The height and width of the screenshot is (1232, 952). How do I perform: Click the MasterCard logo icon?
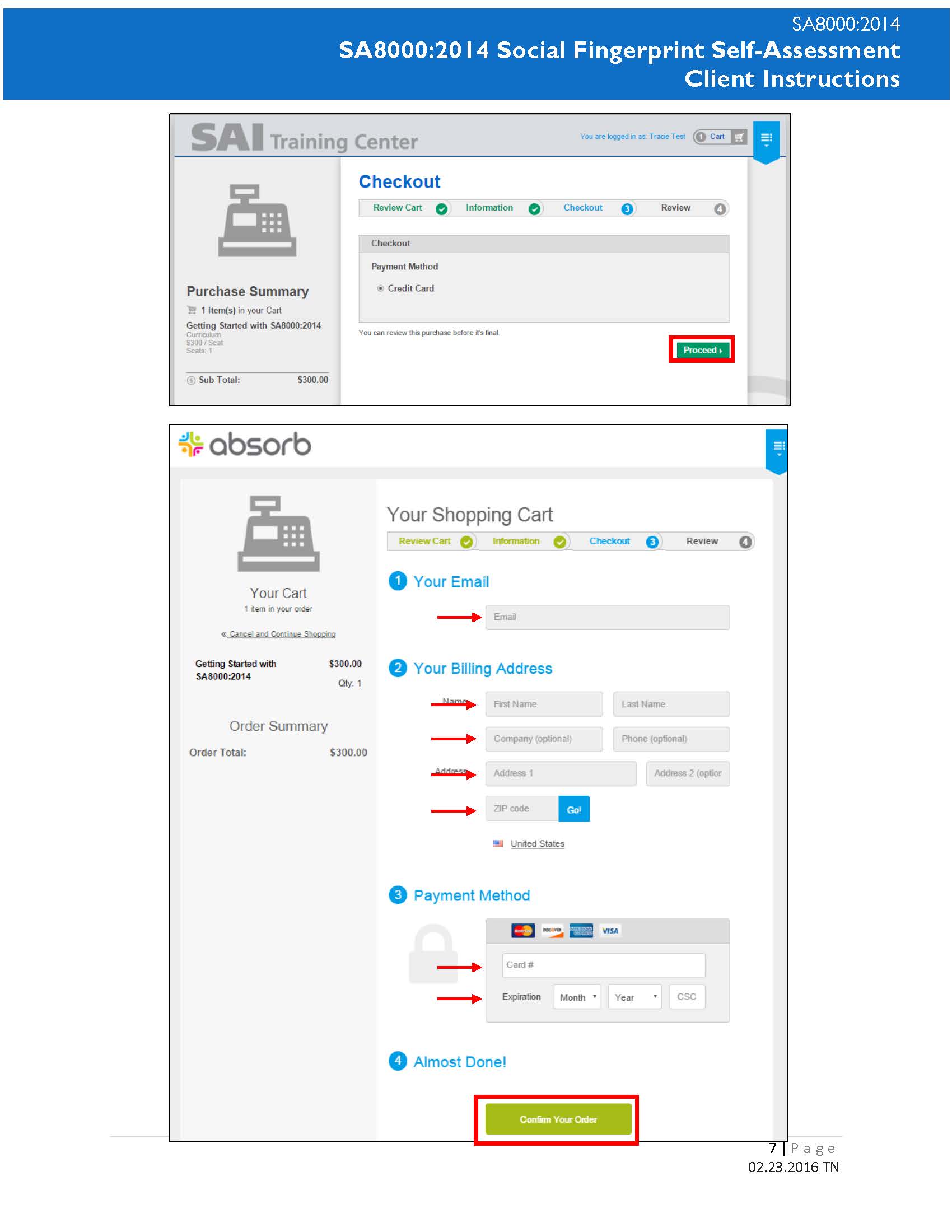(523, 931)
